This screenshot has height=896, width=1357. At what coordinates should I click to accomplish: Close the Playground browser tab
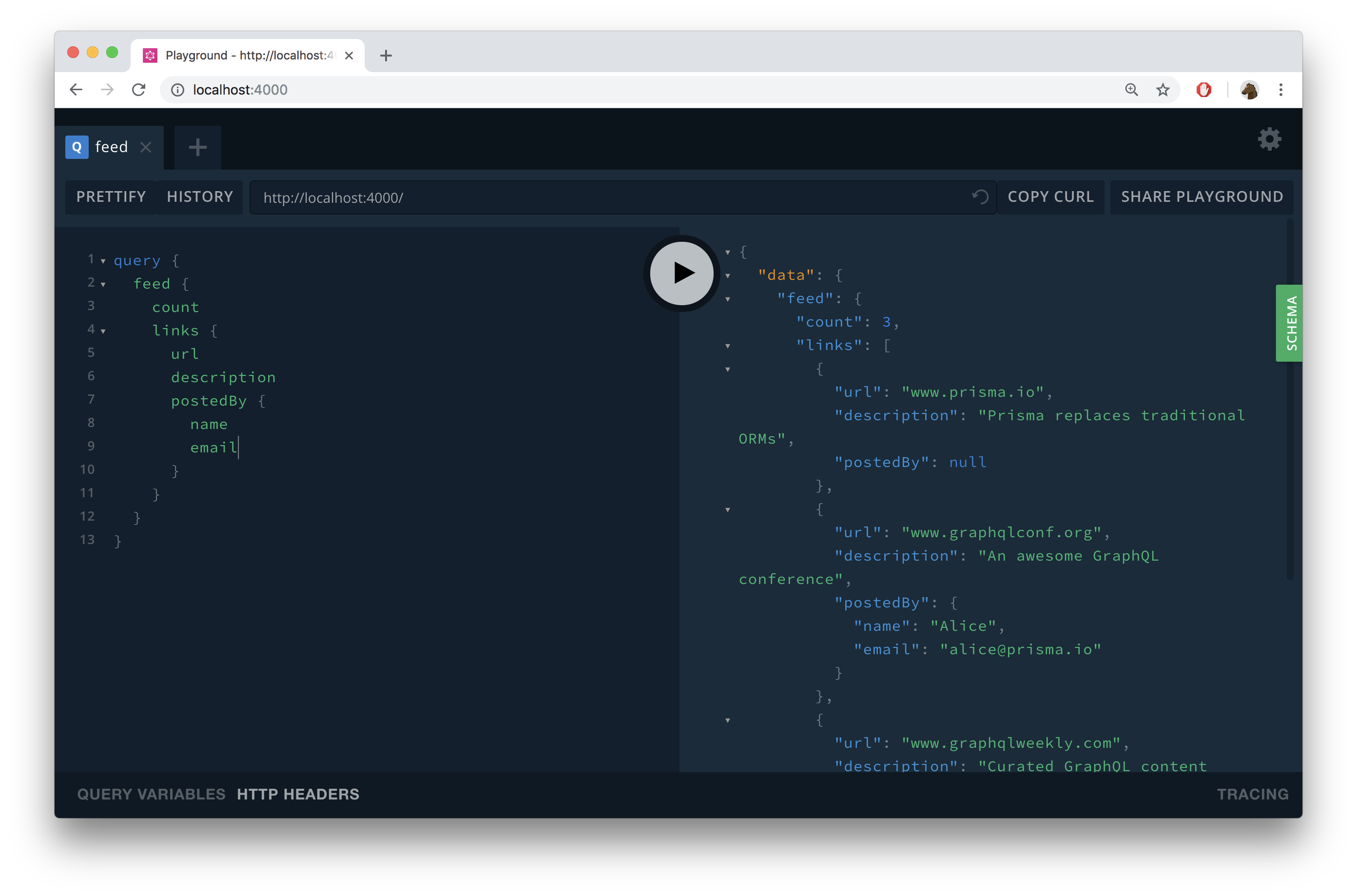349,56
